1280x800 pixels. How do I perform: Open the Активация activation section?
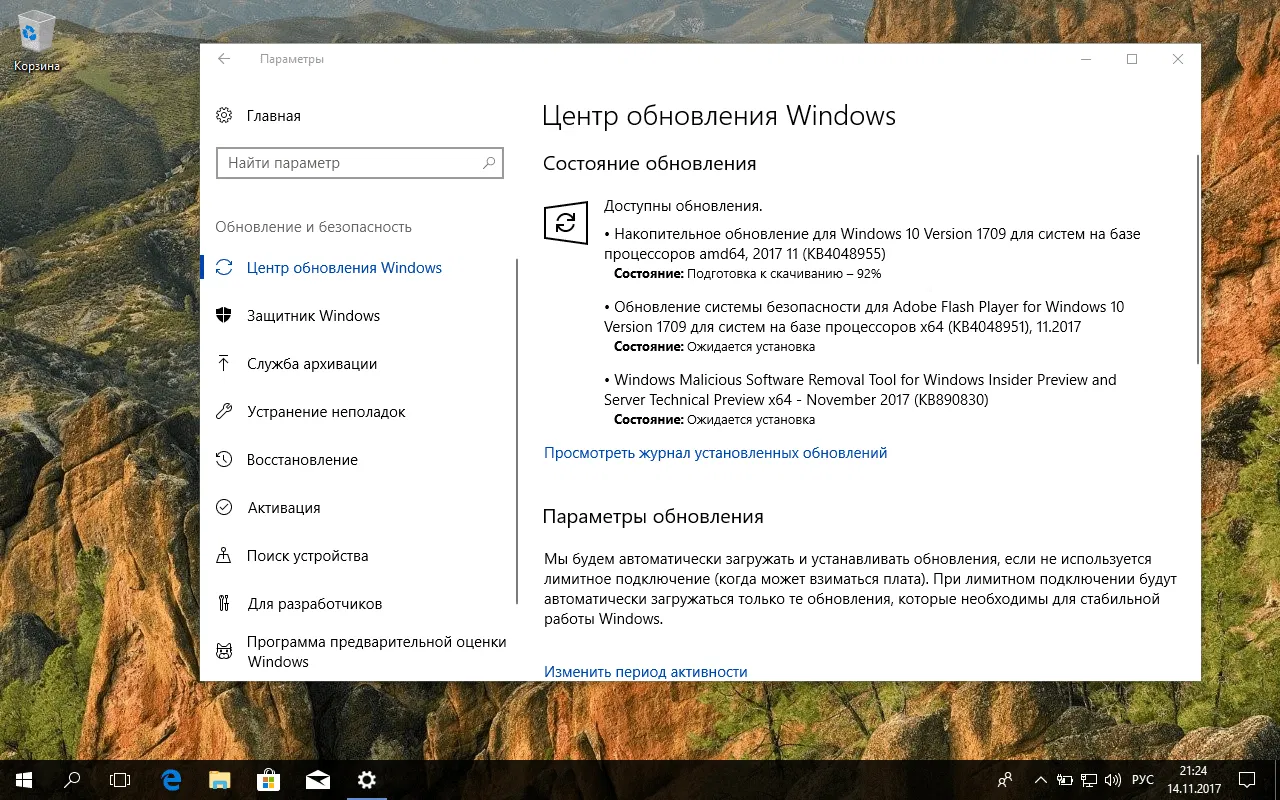[284, 507]
